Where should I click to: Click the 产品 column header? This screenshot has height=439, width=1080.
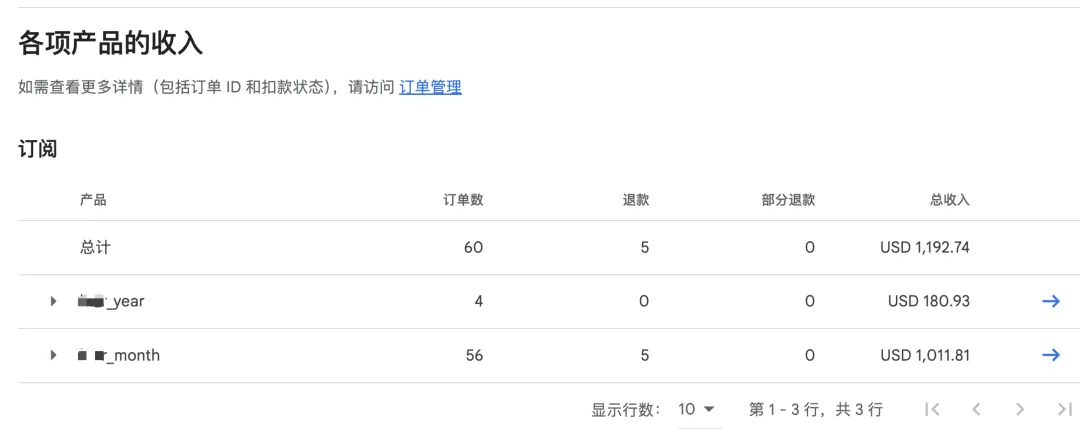tap(93, 200)
